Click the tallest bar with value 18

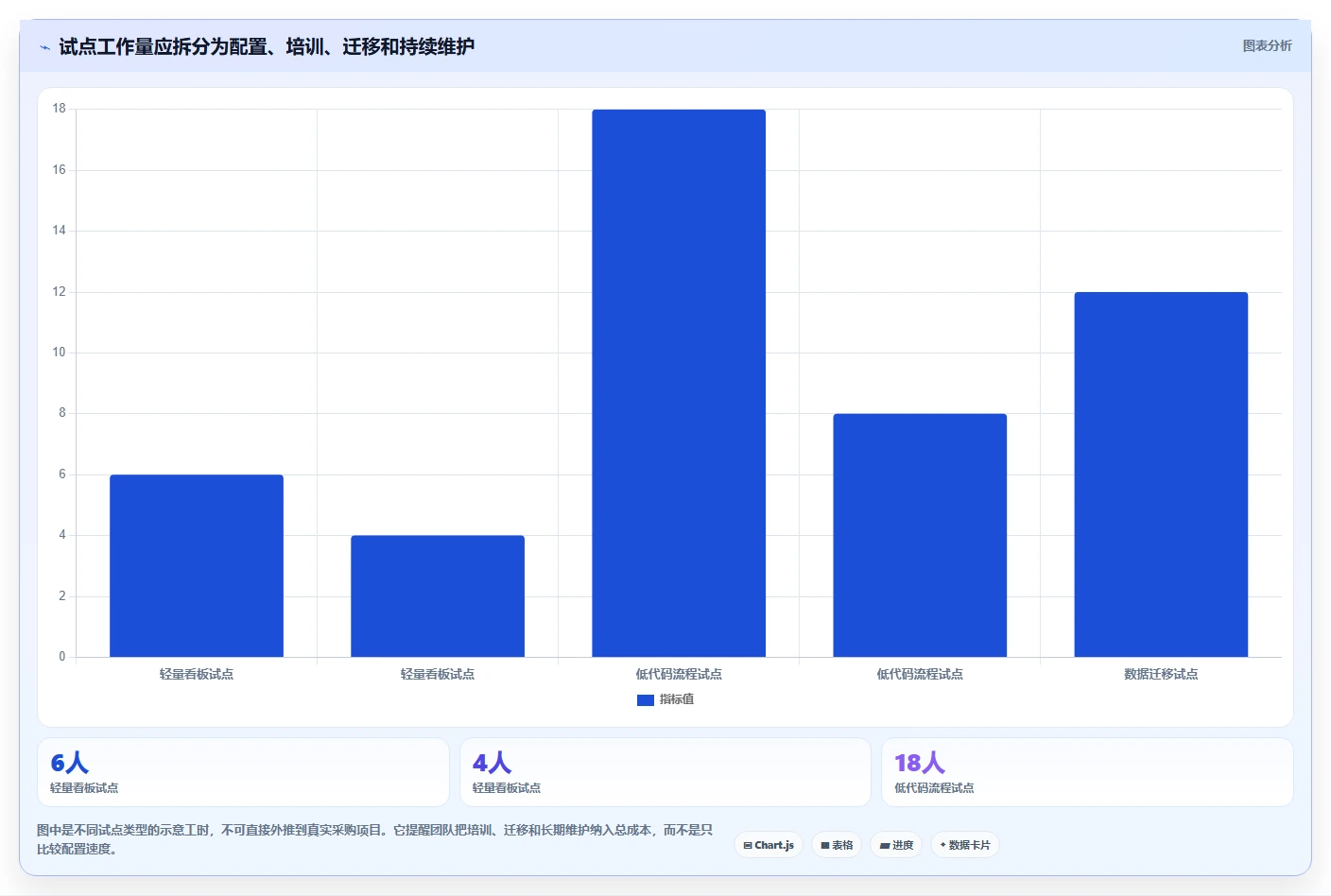(679, 383)
